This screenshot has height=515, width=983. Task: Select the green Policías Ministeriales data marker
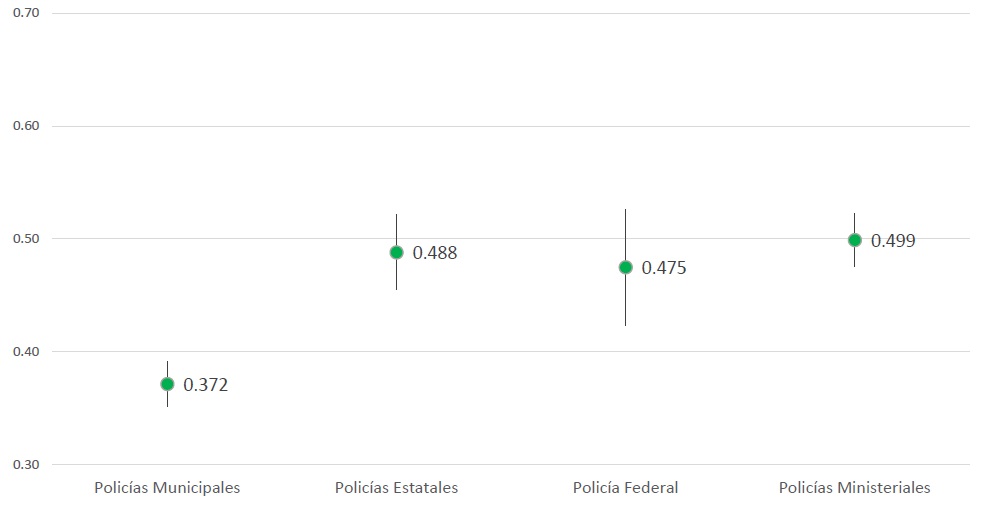(855, 240)
